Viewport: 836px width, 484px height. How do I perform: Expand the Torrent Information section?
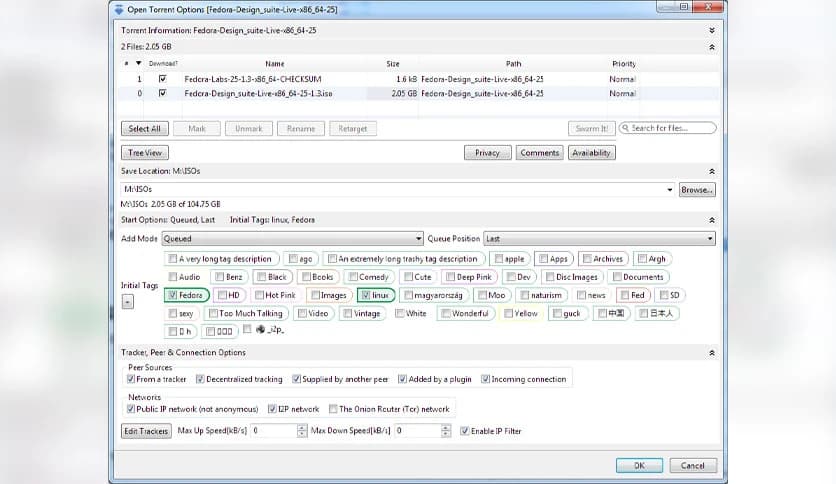coord(712,31)
